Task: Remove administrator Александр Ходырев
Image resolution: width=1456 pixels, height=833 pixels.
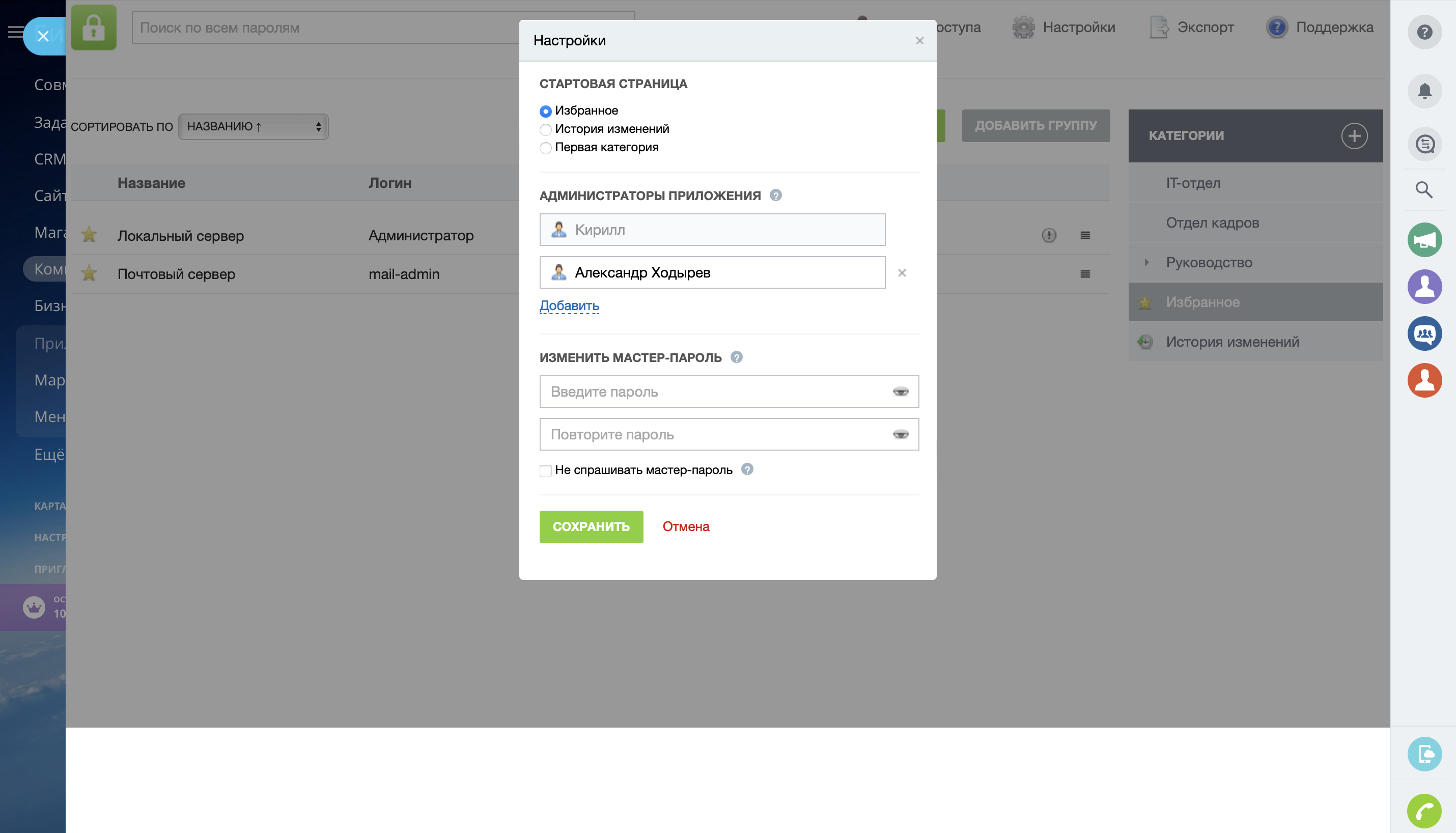Action: (x=902, y=273)
